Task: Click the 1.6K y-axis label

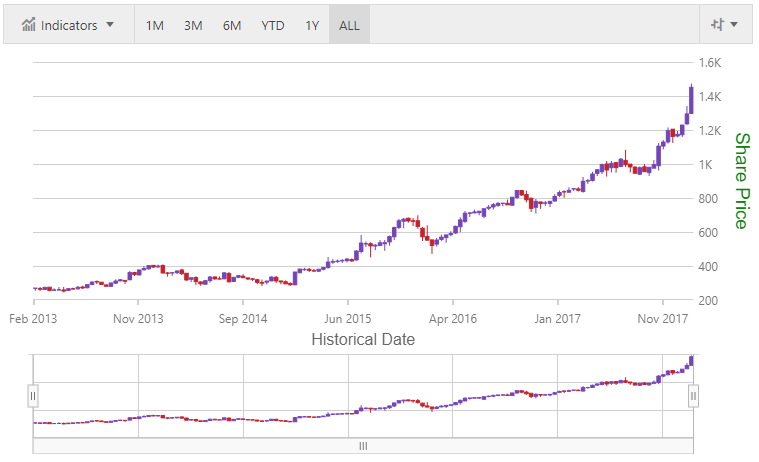Action: 710,62
